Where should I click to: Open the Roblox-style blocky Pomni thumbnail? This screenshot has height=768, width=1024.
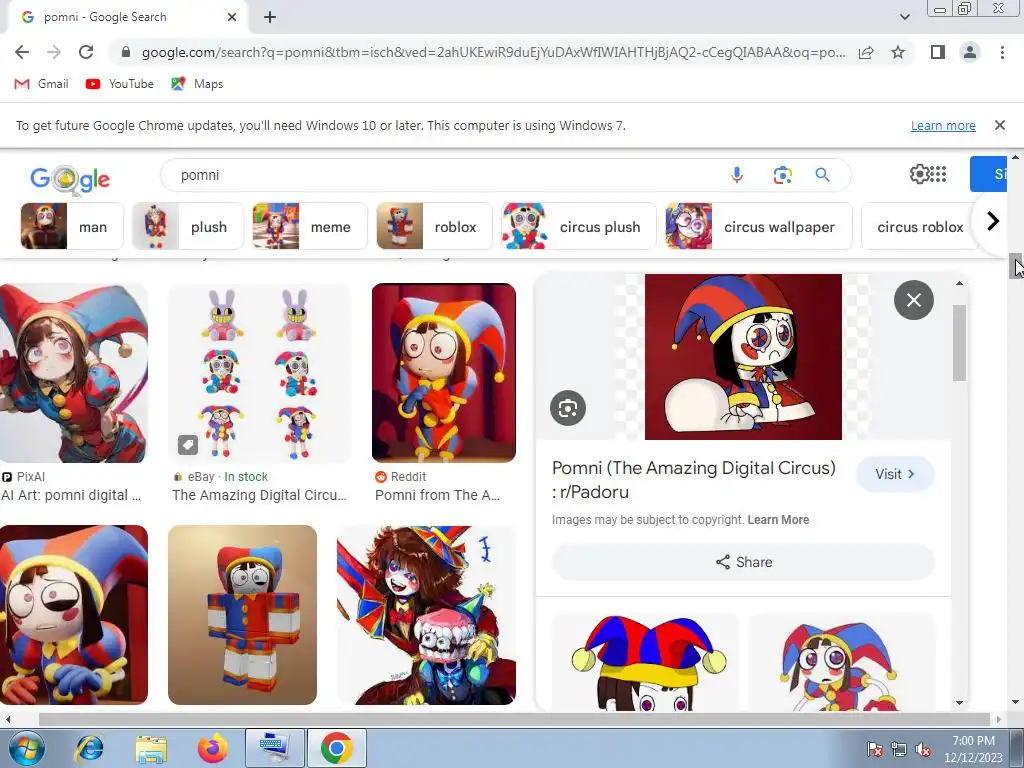(242, 615)
